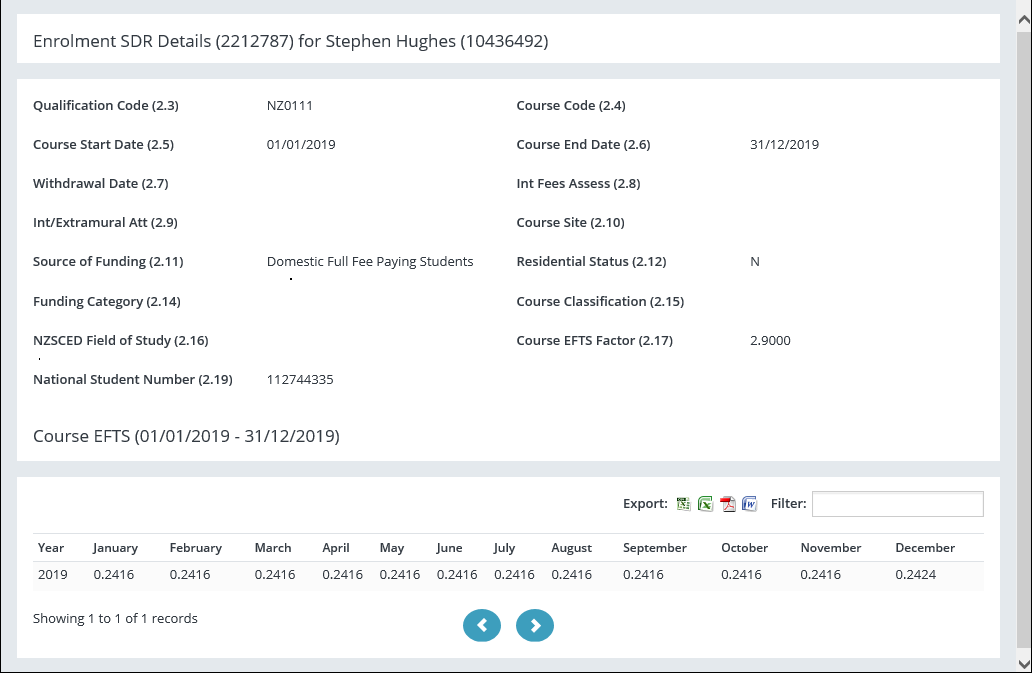Image resolution: width=1032 pixels, height=673 pixels.
Task: Click the scroll down arrow at bottom right
Action: click(1024, 663)
